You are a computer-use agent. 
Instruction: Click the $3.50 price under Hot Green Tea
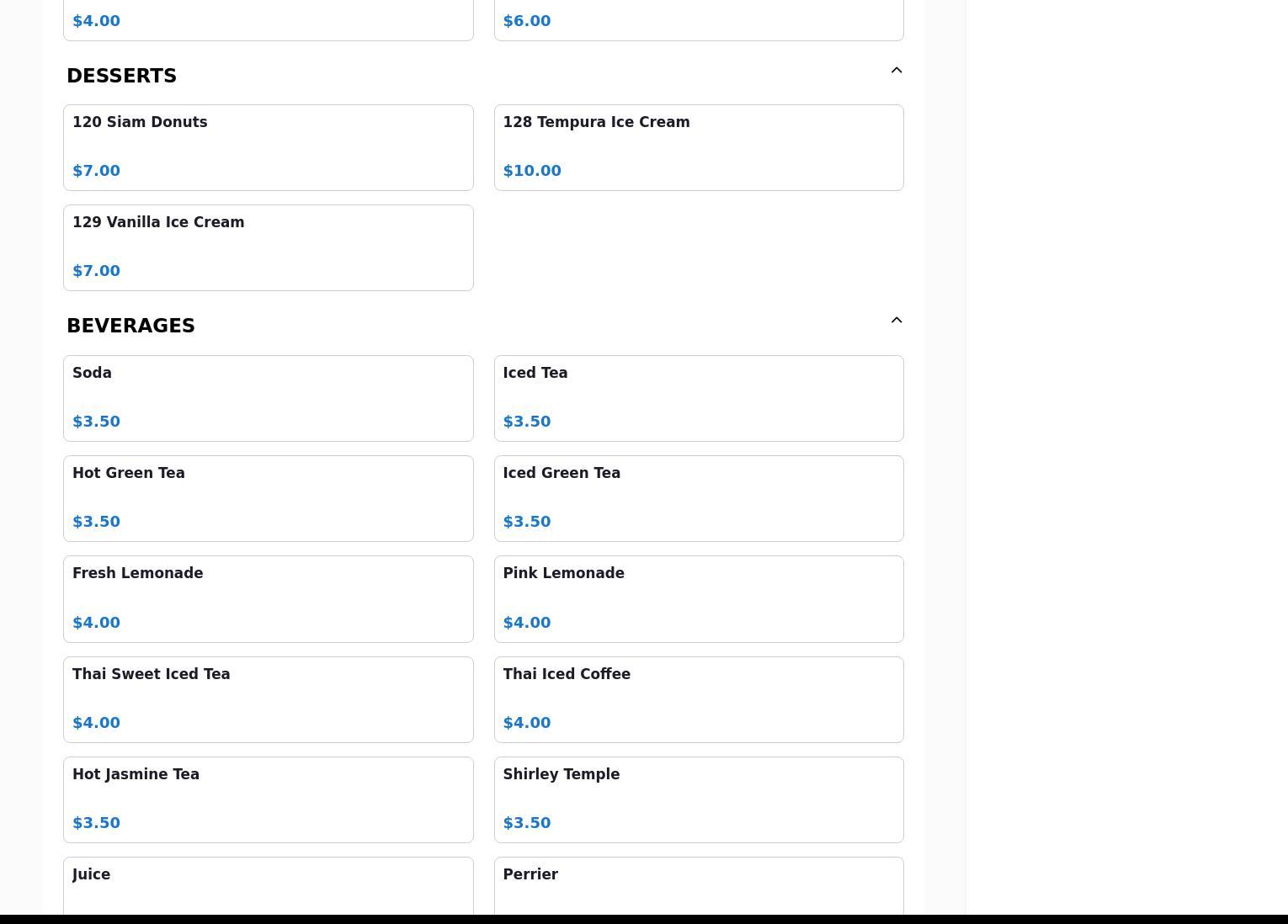(x=96, y=522)
